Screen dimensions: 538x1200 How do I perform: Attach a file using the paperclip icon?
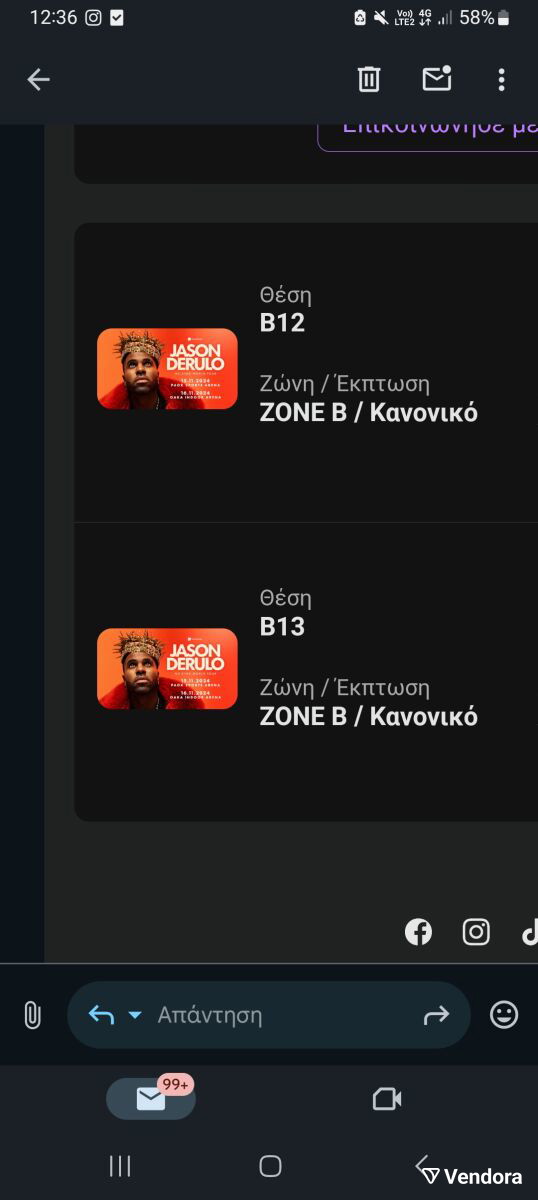[32, 1015]
